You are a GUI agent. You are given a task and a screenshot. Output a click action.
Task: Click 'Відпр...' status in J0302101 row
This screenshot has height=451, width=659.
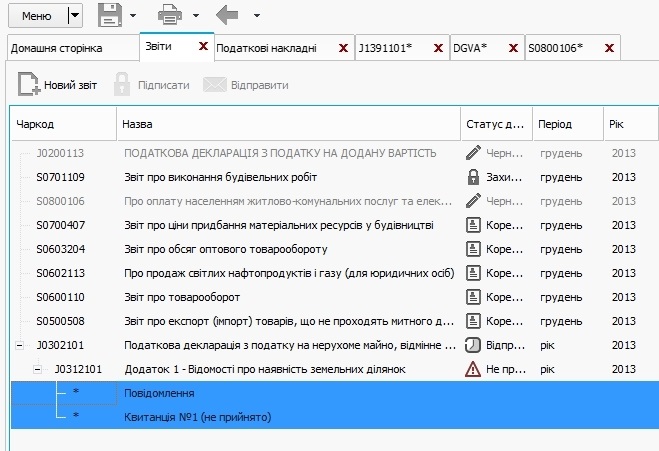tap(505, 345)
